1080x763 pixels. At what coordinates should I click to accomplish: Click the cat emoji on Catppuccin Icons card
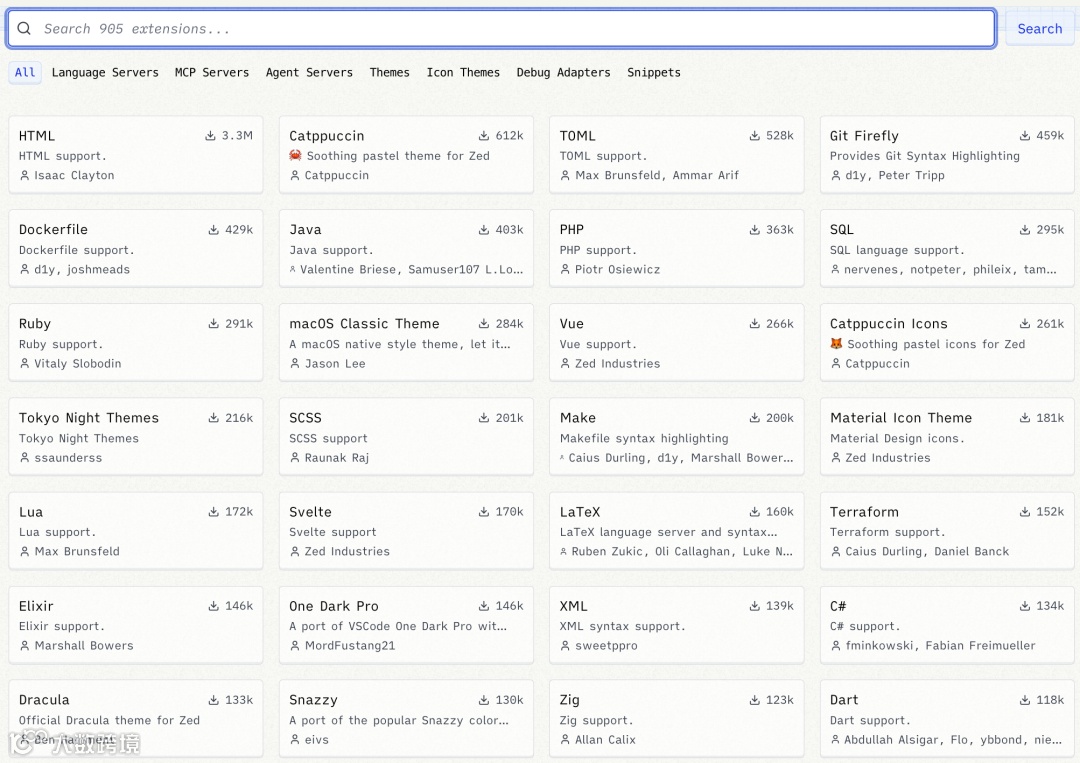(x=836, y=344)
